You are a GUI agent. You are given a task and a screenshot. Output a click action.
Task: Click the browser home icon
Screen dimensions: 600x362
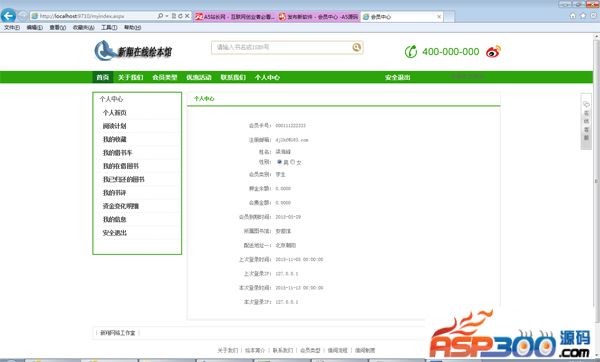[x=572, y=16]
